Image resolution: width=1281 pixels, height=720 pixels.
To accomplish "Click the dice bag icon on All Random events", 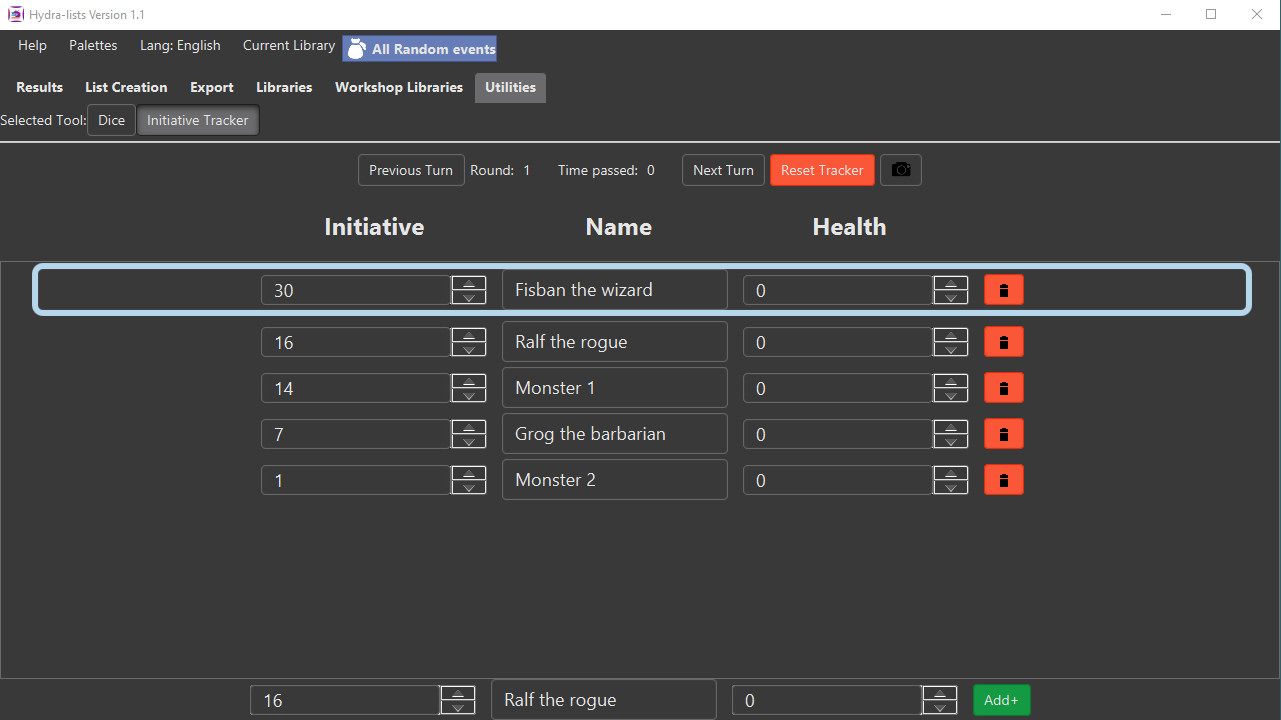I will [x=356, y=48].
